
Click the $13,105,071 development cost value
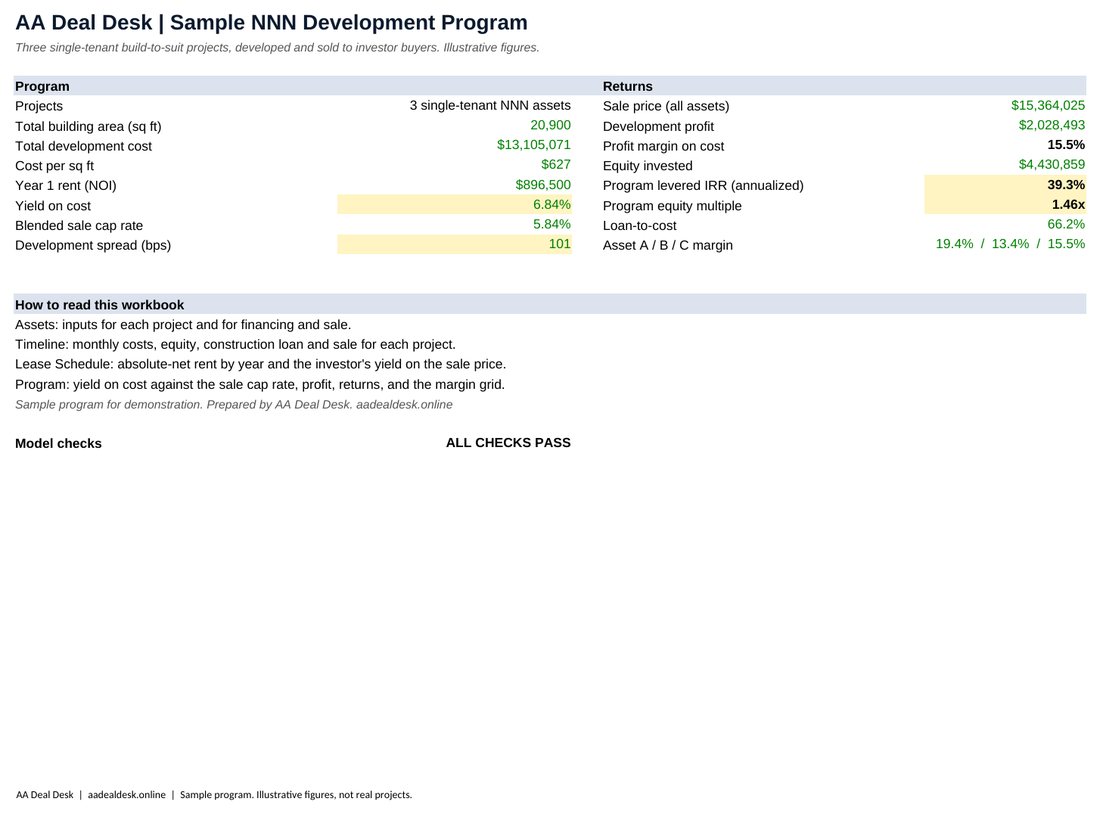(533, 145)
